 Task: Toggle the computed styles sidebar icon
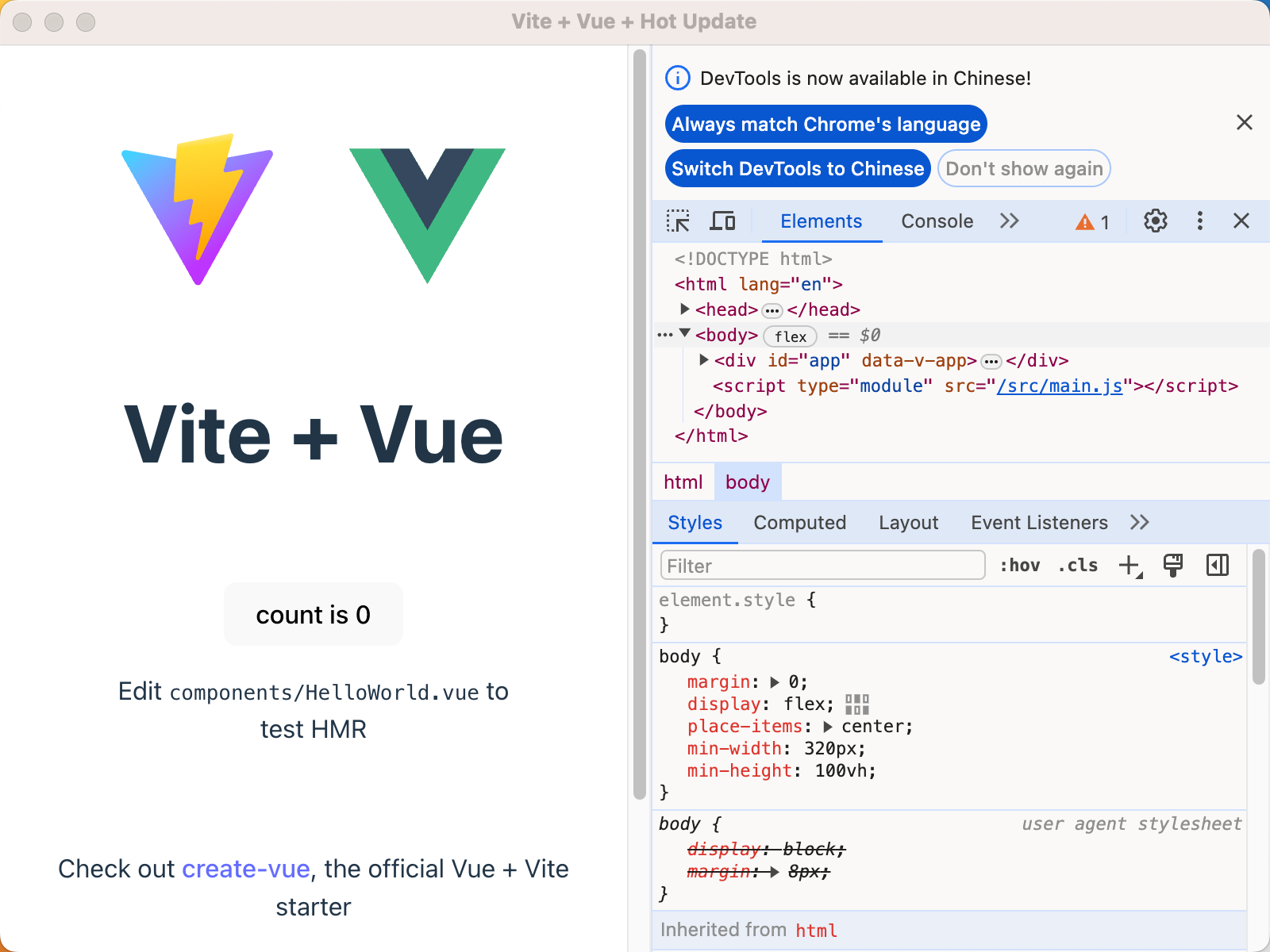1218,565
